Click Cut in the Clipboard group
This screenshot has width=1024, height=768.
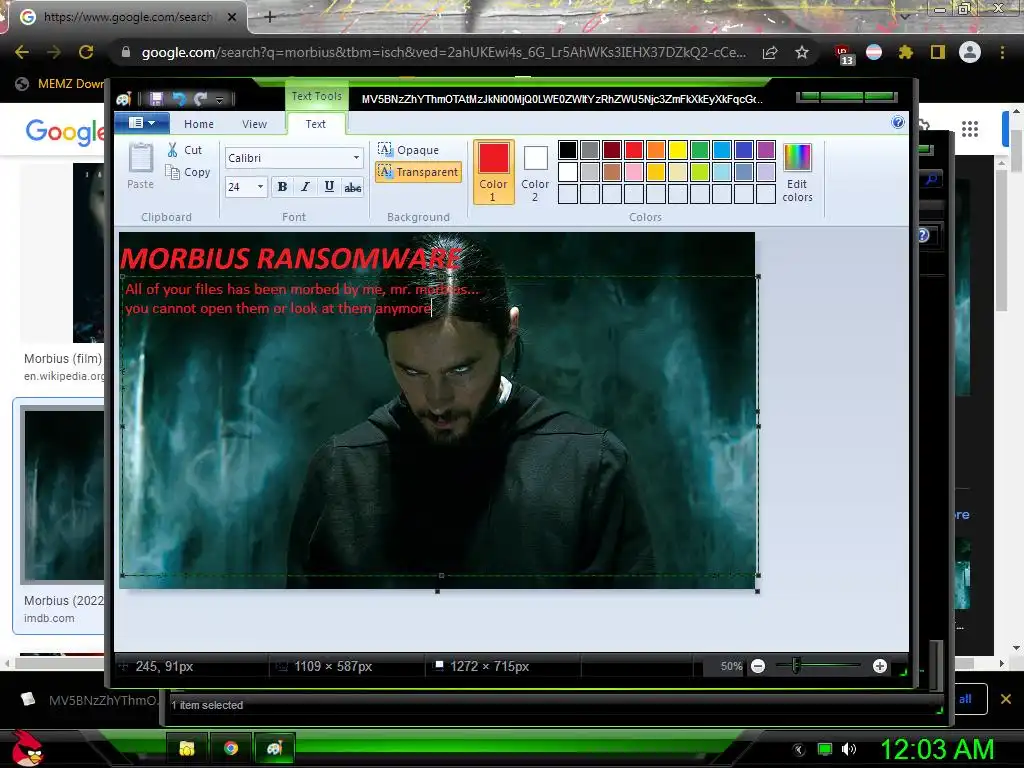pyautogui.click(x=185, y=150)
